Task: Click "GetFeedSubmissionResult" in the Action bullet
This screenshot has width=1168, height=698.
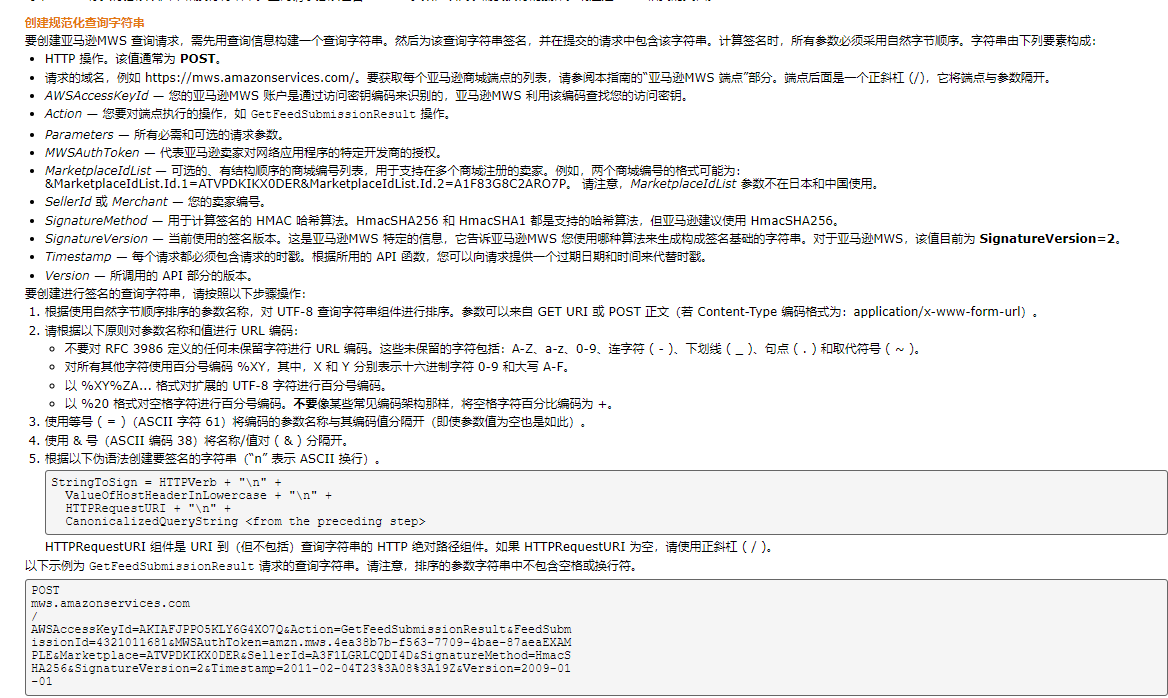Action: [334, 114]
